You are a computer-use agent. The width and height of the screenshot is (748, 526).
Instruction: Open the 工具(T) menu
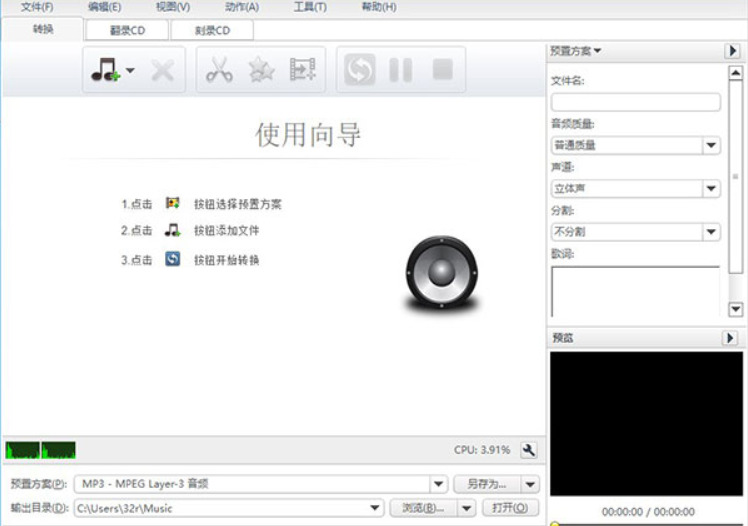click(310, 7)
